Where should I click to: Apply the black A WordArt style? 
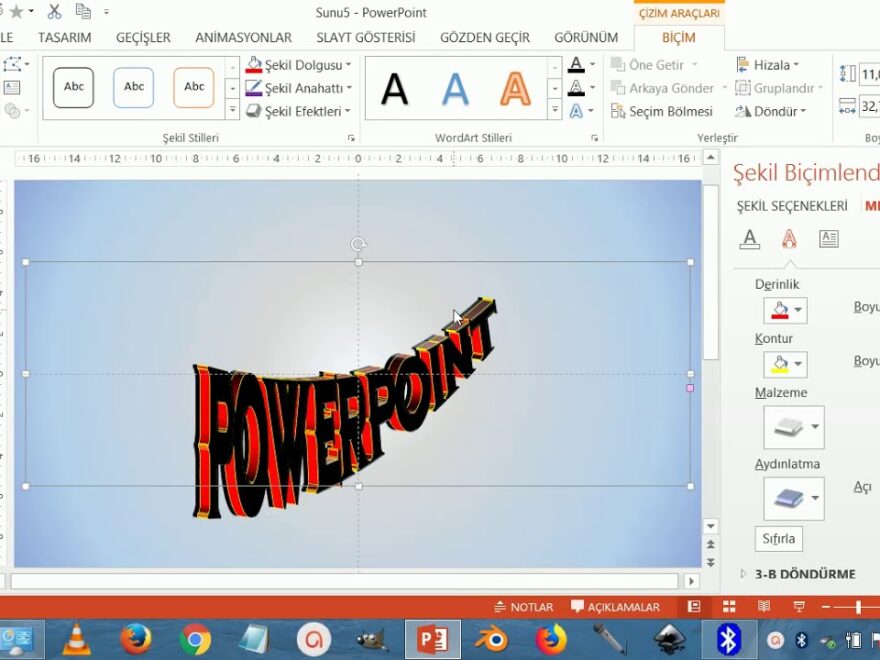[x=395, y=89]
